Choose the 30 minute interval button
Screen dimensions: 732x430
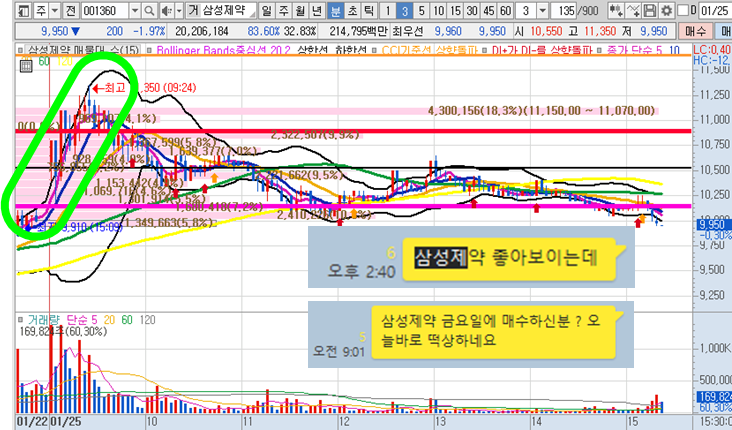point(472,10)
